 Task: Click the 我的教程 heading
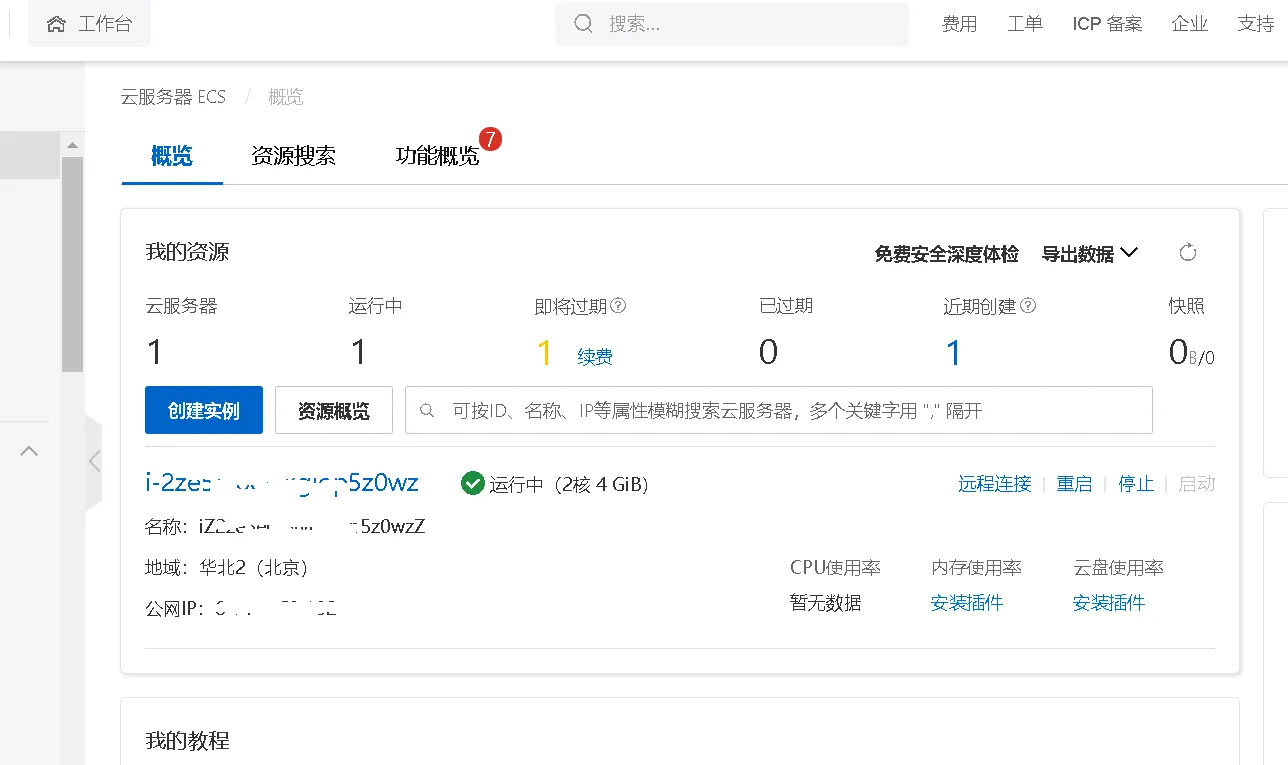tap(187, 741)
